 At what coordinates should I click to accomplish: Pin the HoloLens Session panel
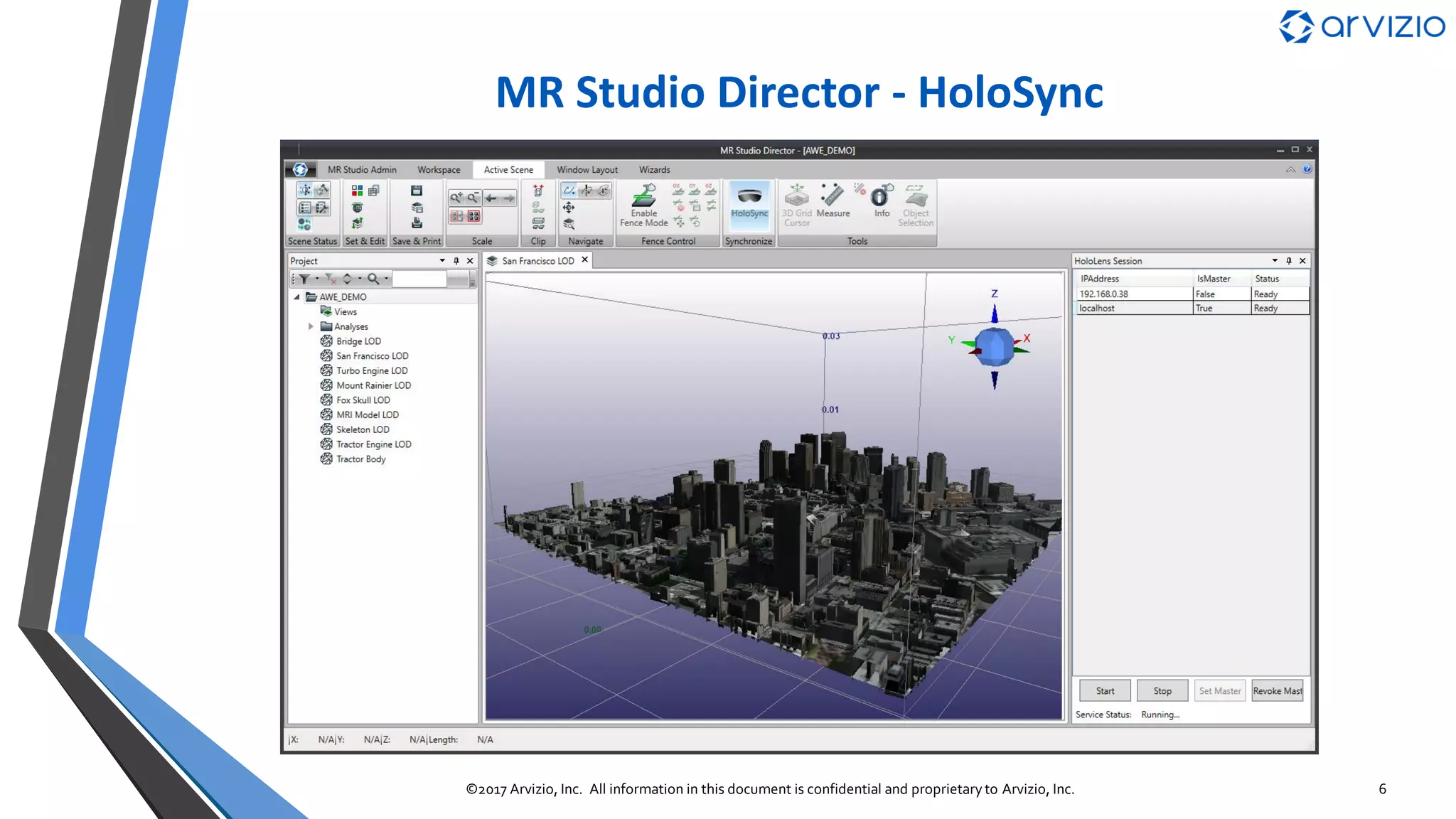(x=1289, y=261)
